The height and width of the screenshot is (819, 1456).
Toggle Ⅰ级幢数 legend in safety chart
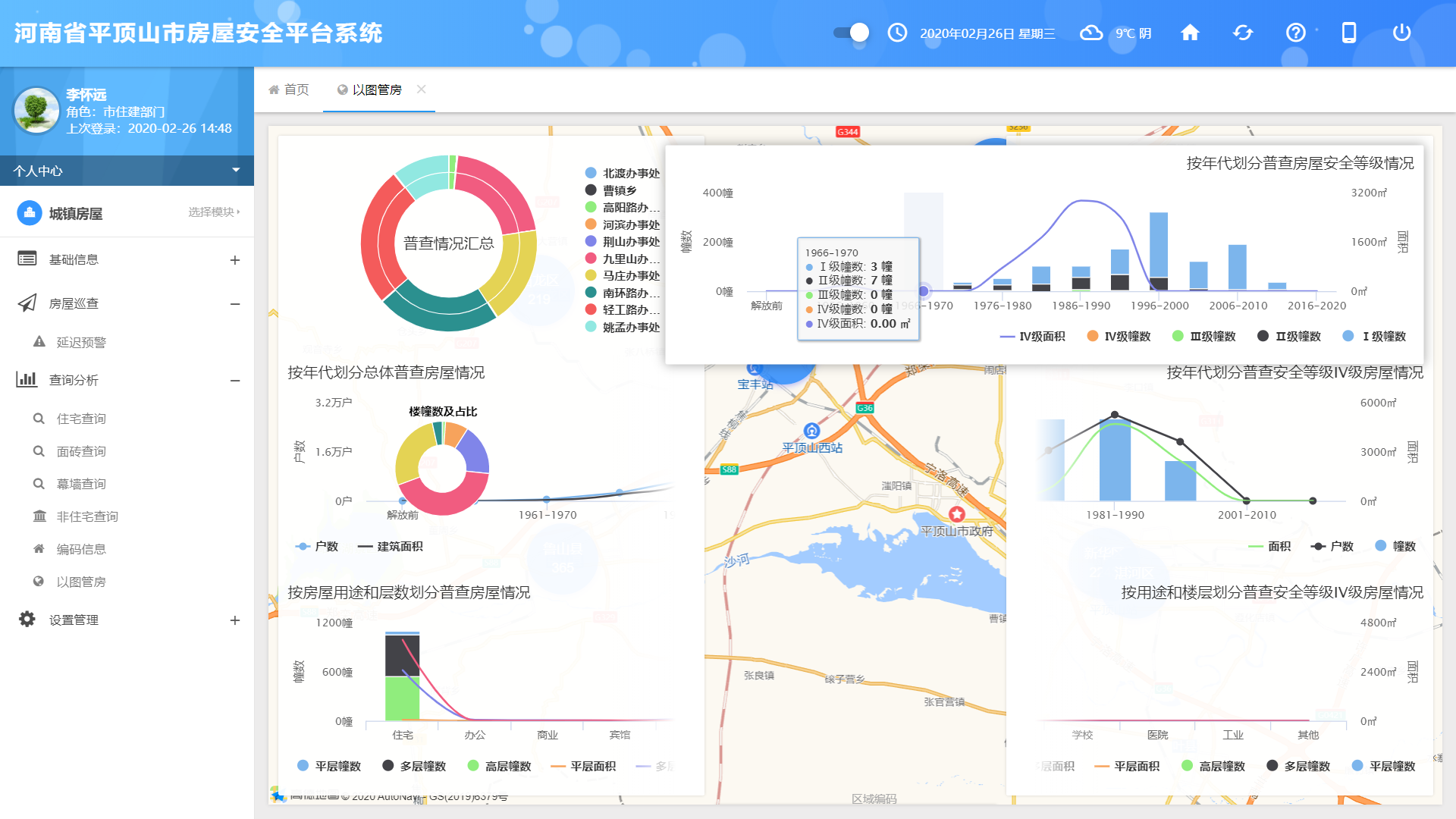tap(1374, 336)
